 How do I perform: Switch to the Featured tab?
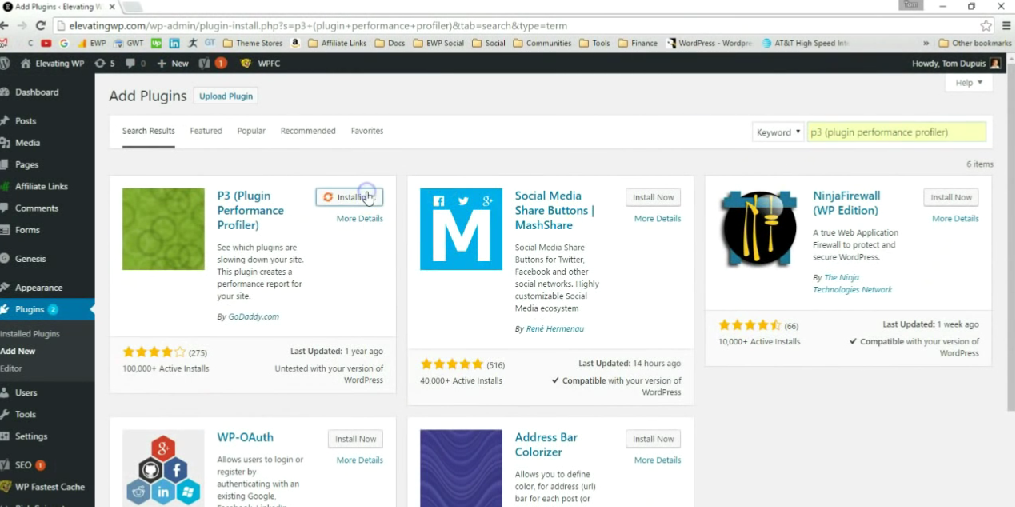[206, 131]
